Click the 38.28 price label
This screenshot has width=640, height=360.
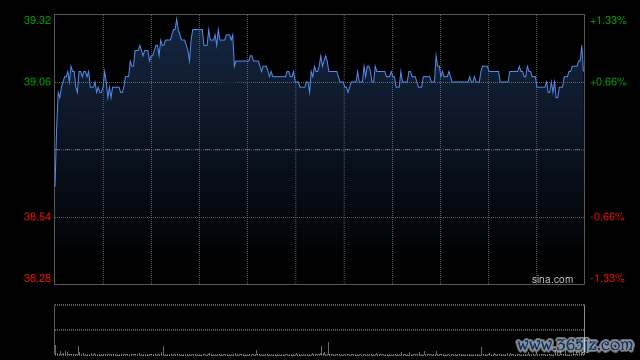[38, 278]
